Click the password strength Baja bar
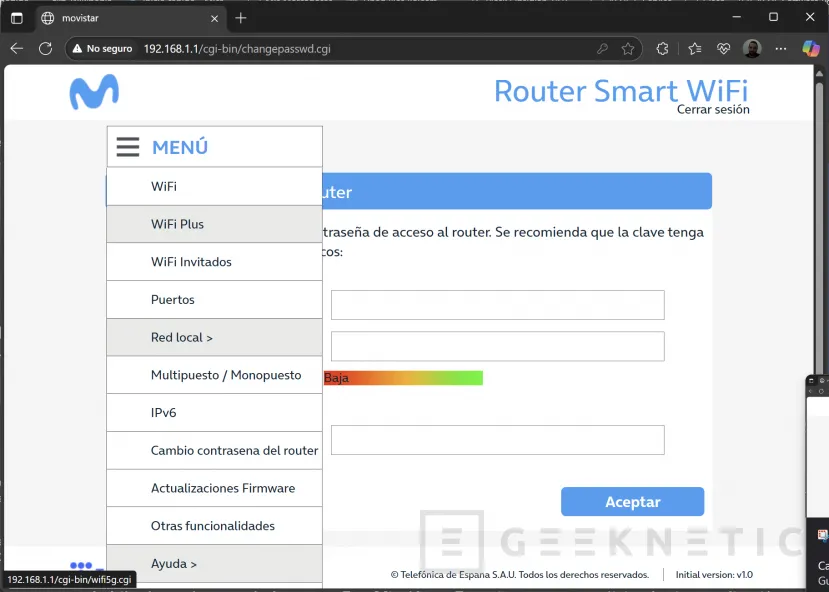This screenshot has width=829, height=592. click(x=403, y=378)
